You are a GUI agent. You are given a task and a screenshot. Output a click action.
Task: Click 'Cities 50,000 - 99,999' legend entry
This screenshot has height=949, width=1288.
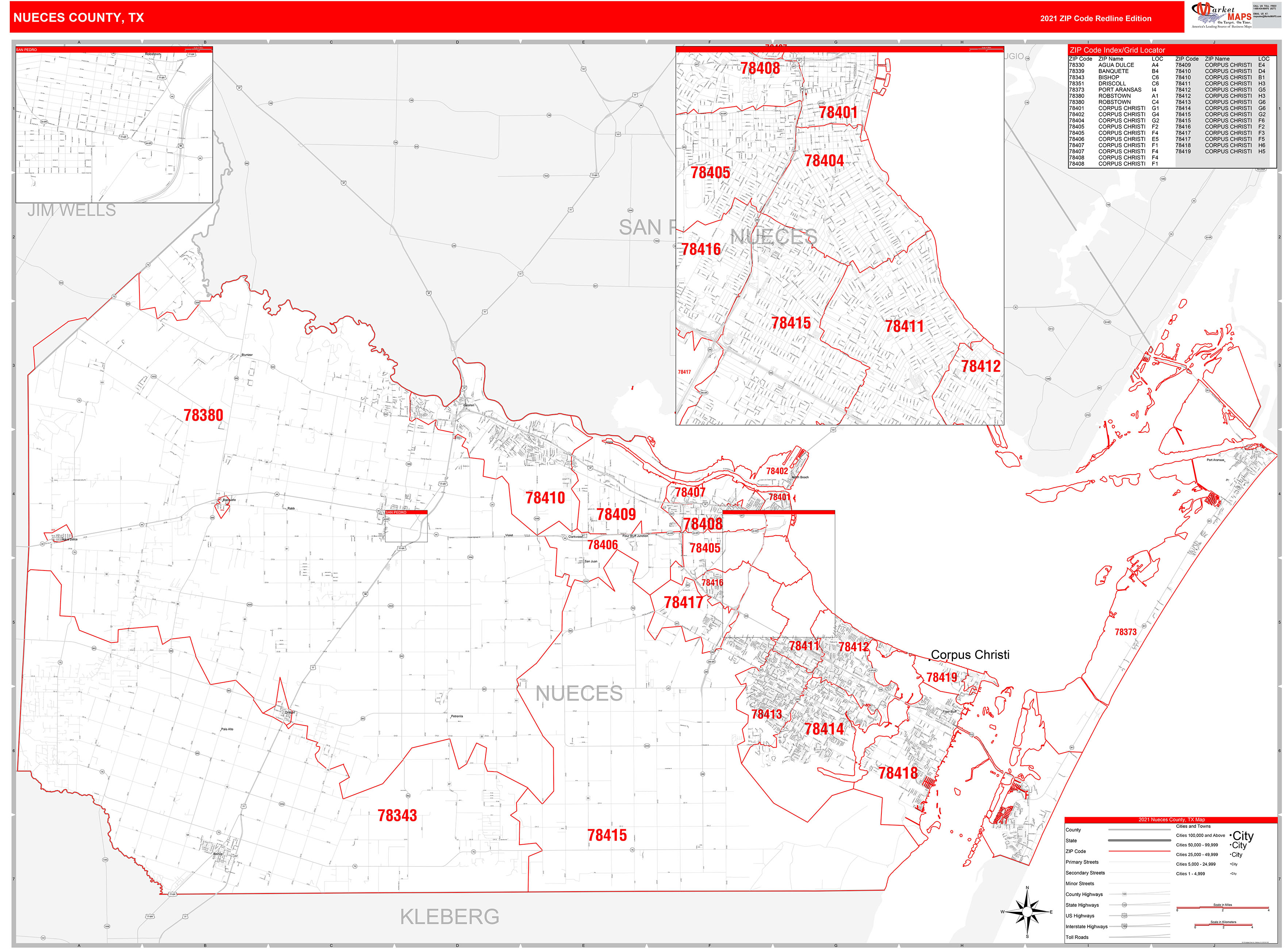click(x=1197, y=845)
